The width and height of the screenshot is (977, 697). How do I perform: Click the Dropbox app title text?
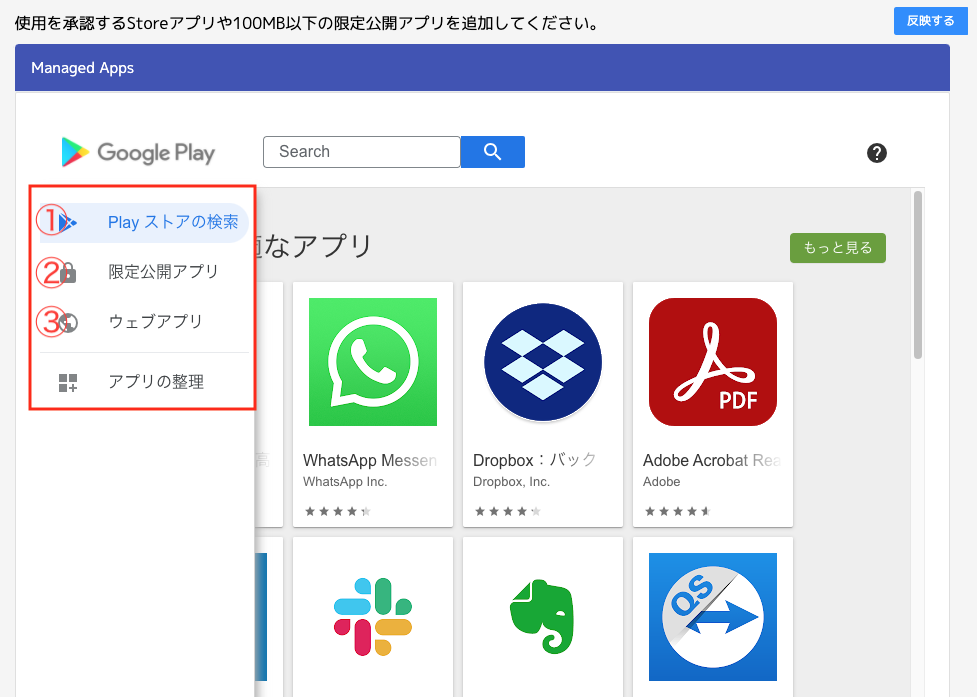tap(535, 460)
